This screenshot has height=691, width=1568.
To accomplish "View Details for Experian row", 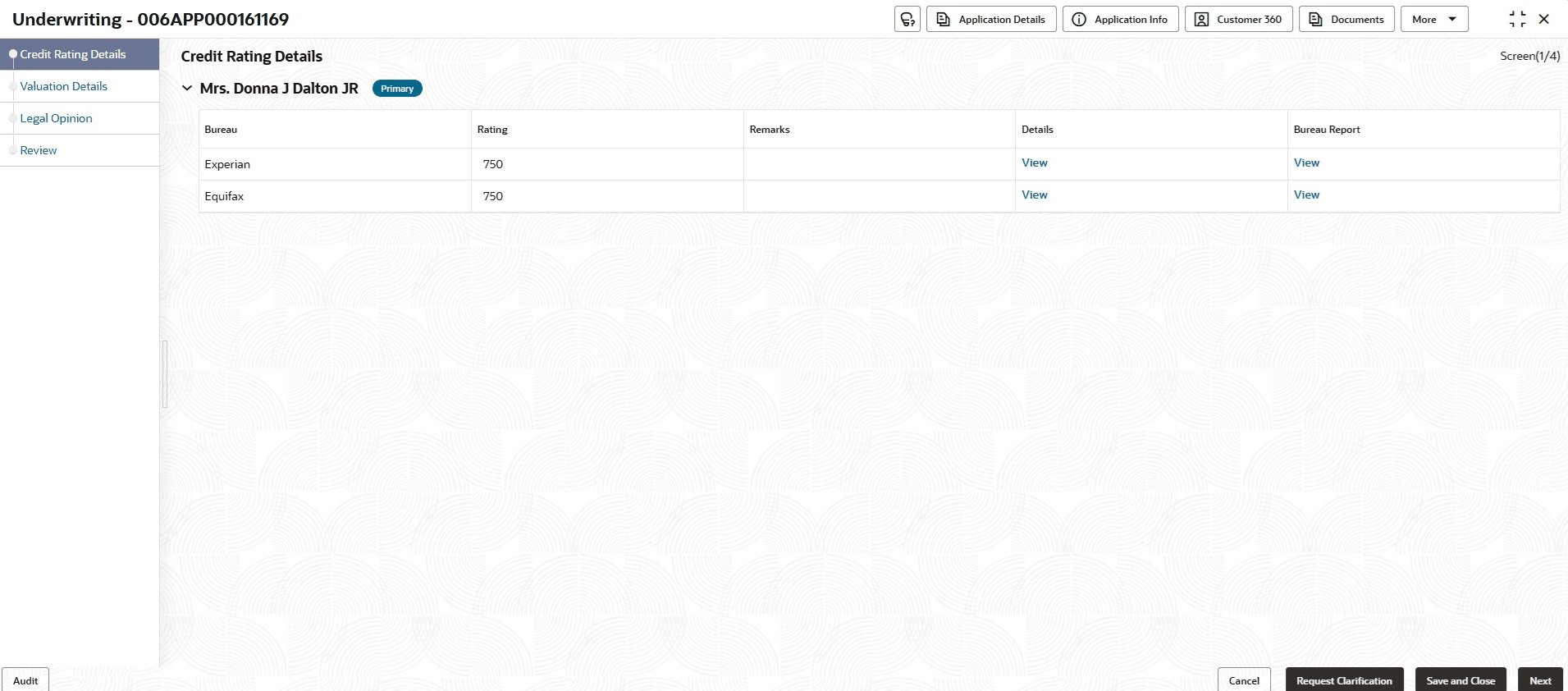I will click(x=1035, y=162).
